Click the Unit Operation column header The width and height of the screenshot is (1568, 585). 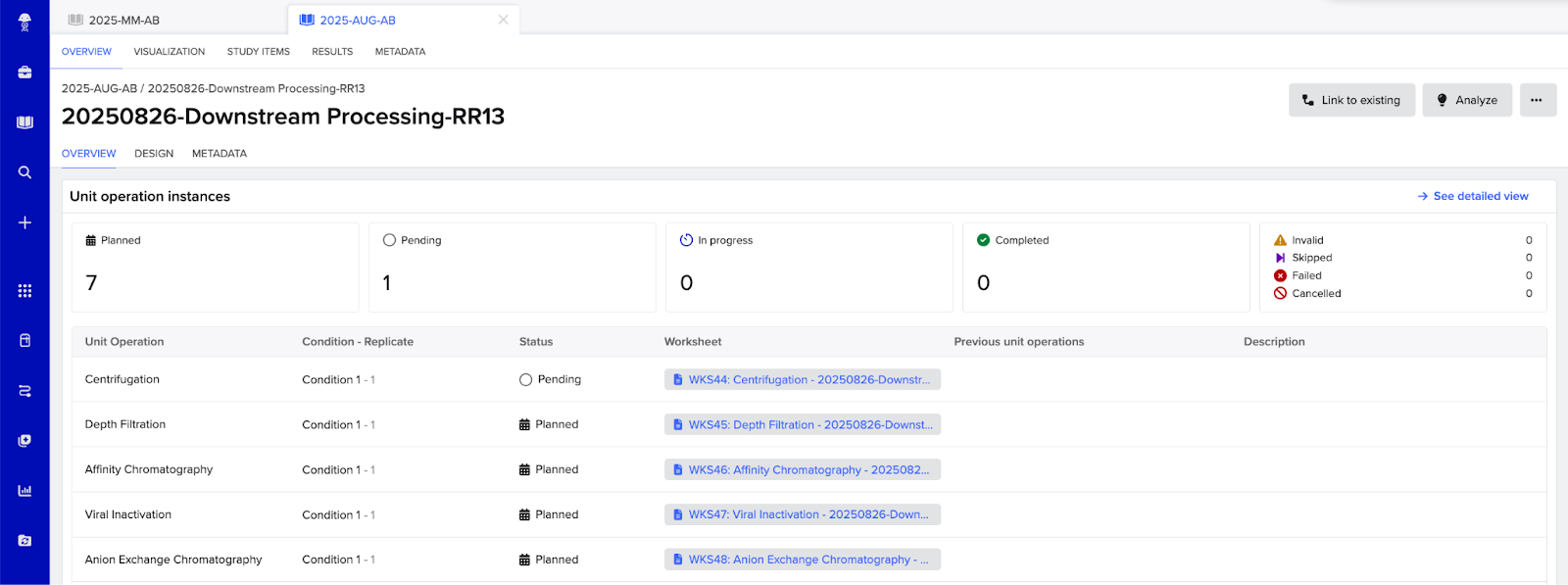coord(124,342)
